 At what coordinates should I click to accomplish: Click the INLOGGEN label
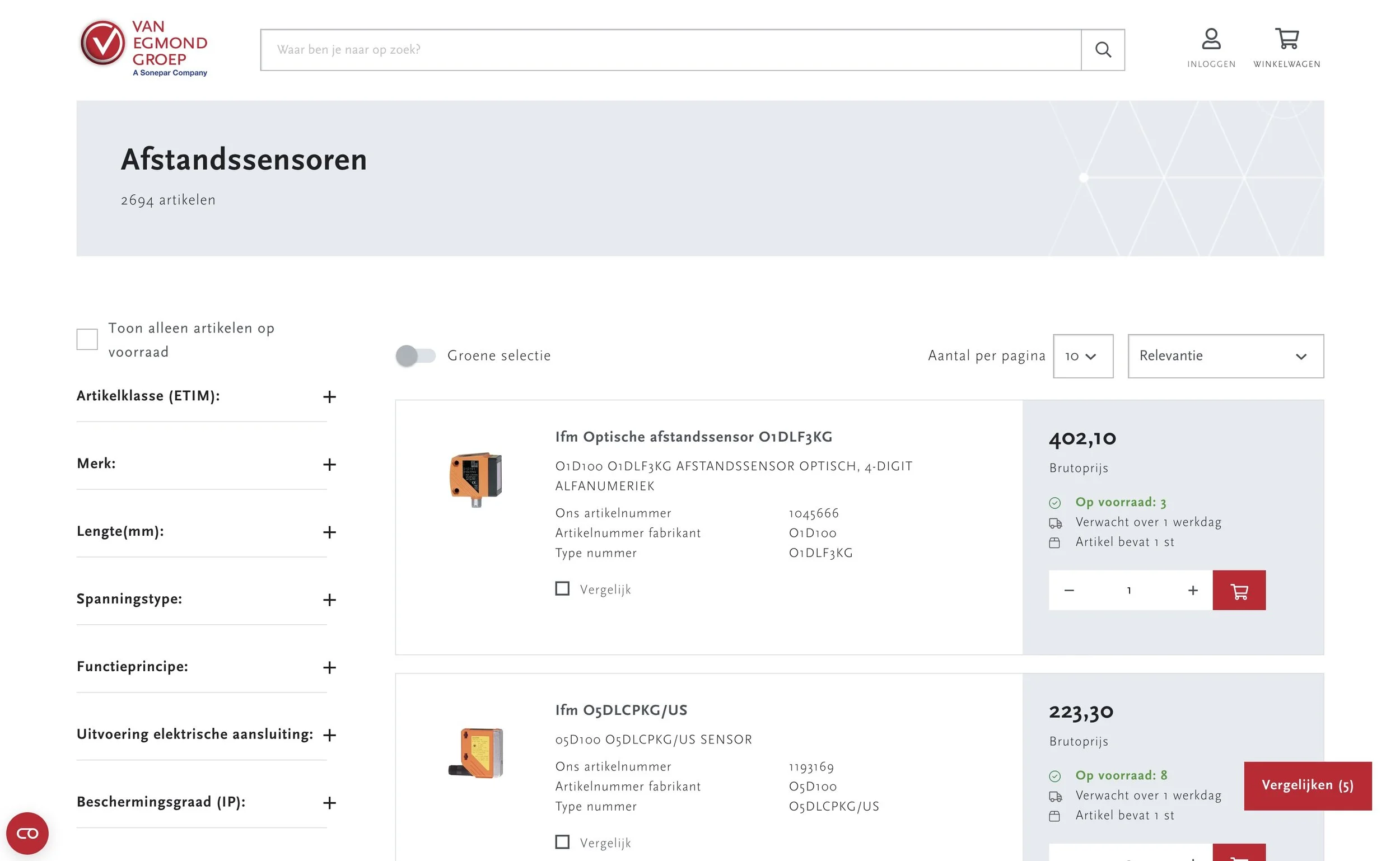(x=1211, y=64)
